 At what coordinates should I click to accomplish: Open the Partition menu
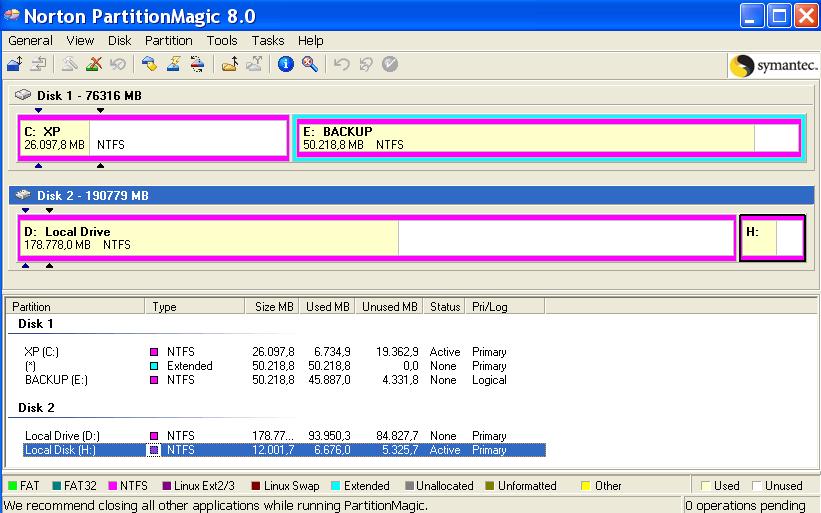[168, 40]
